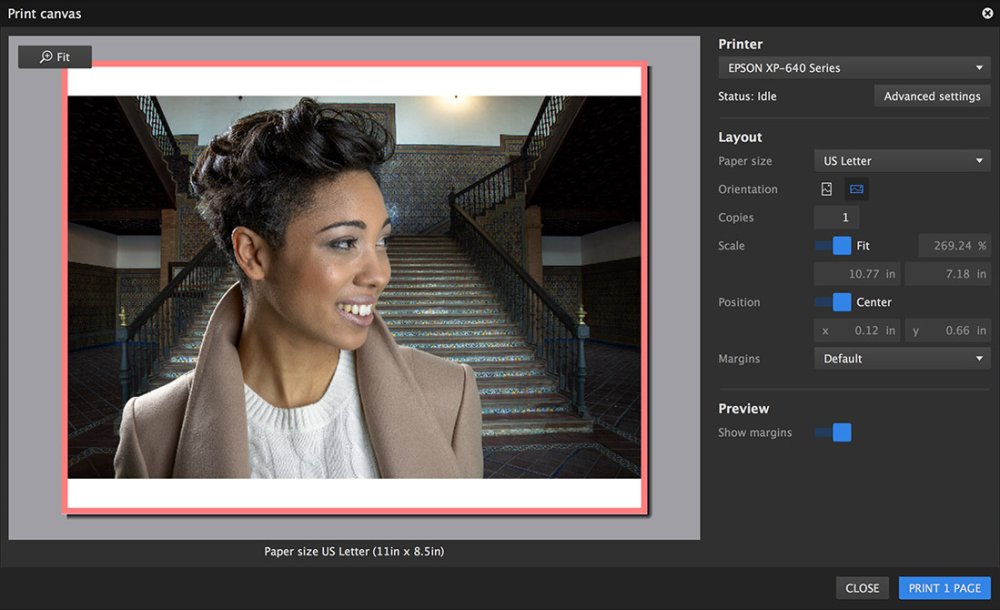Screen dimensions: 1000x610
Task: Open the Margins Default dropdown
Action: point(902,359)
